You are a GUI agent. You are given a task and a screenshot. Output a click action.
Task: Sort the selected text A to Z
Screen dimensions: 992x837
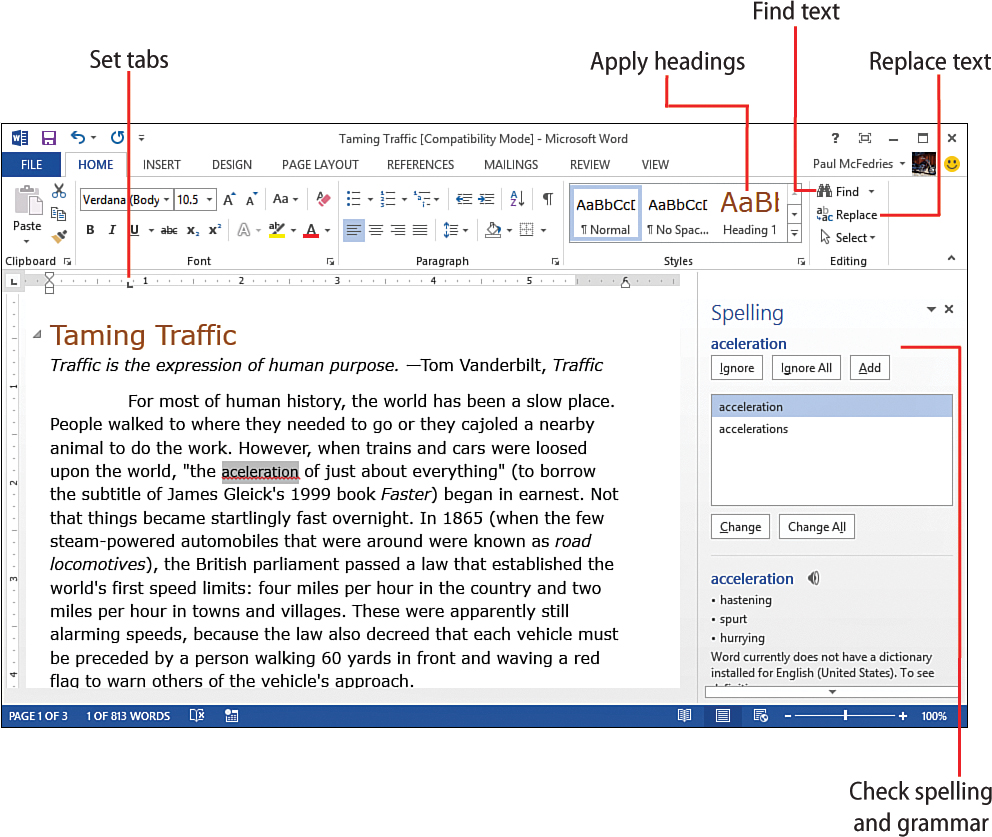click(x=517, y=199)
